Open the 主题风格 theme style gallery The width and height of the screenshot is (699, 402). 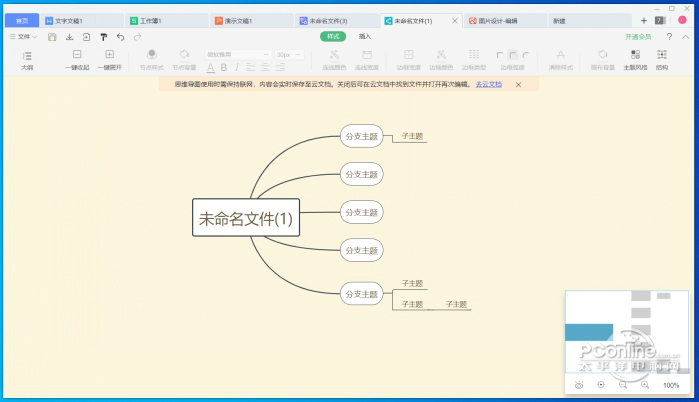(x=635, y=61)
